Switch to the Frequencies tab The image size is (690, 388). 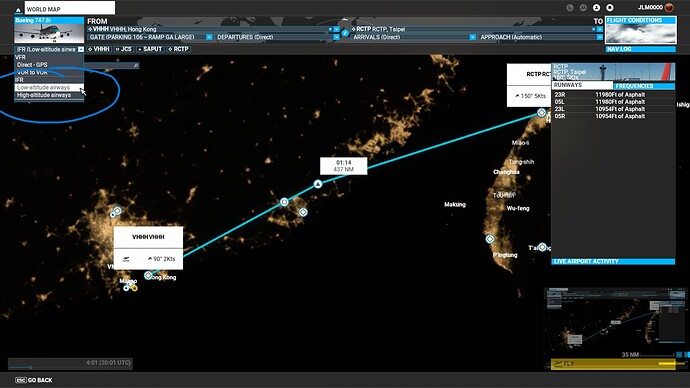[644, 86]
